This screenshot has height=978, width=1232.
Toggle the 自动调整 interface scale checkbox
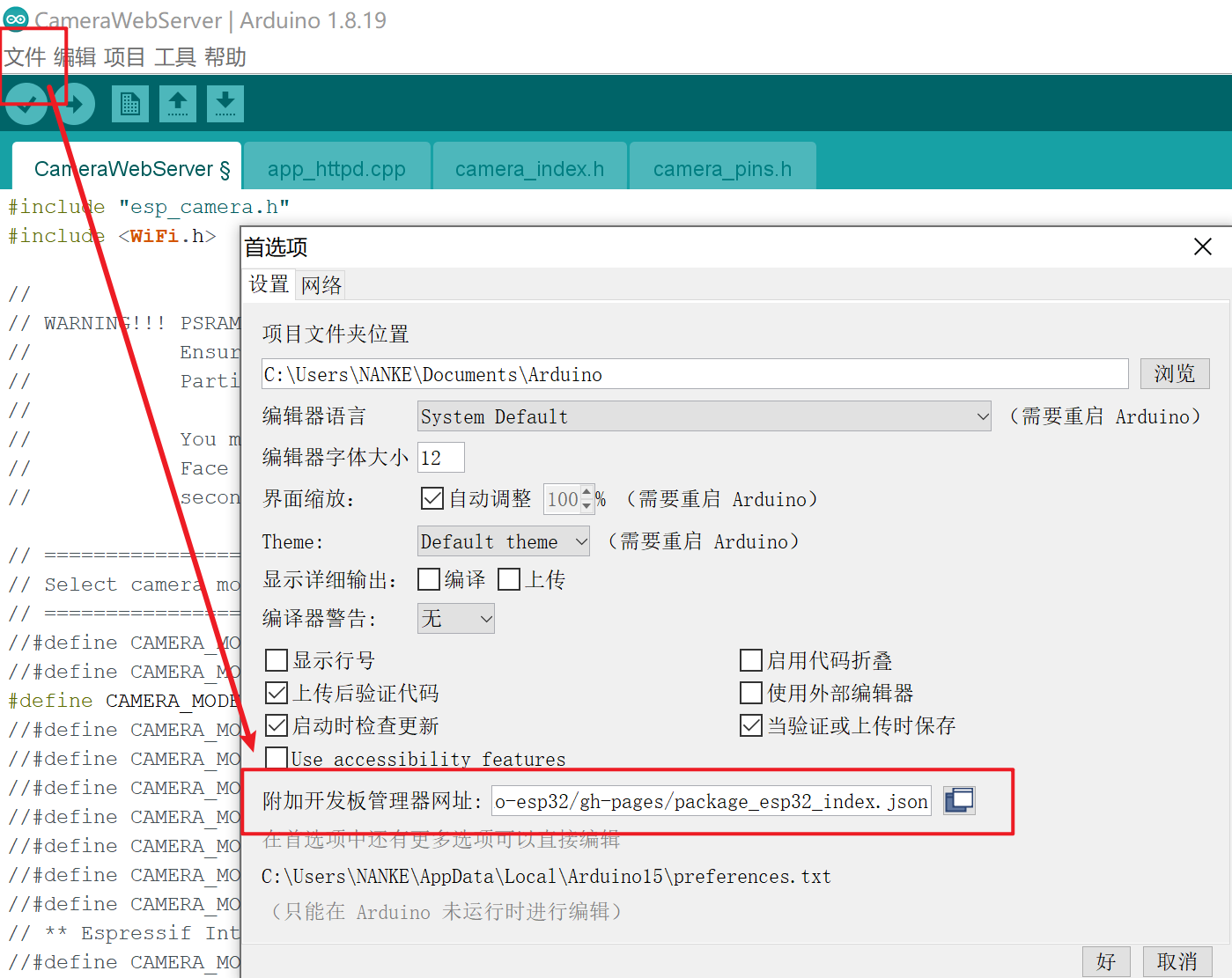tap(432, 498)
